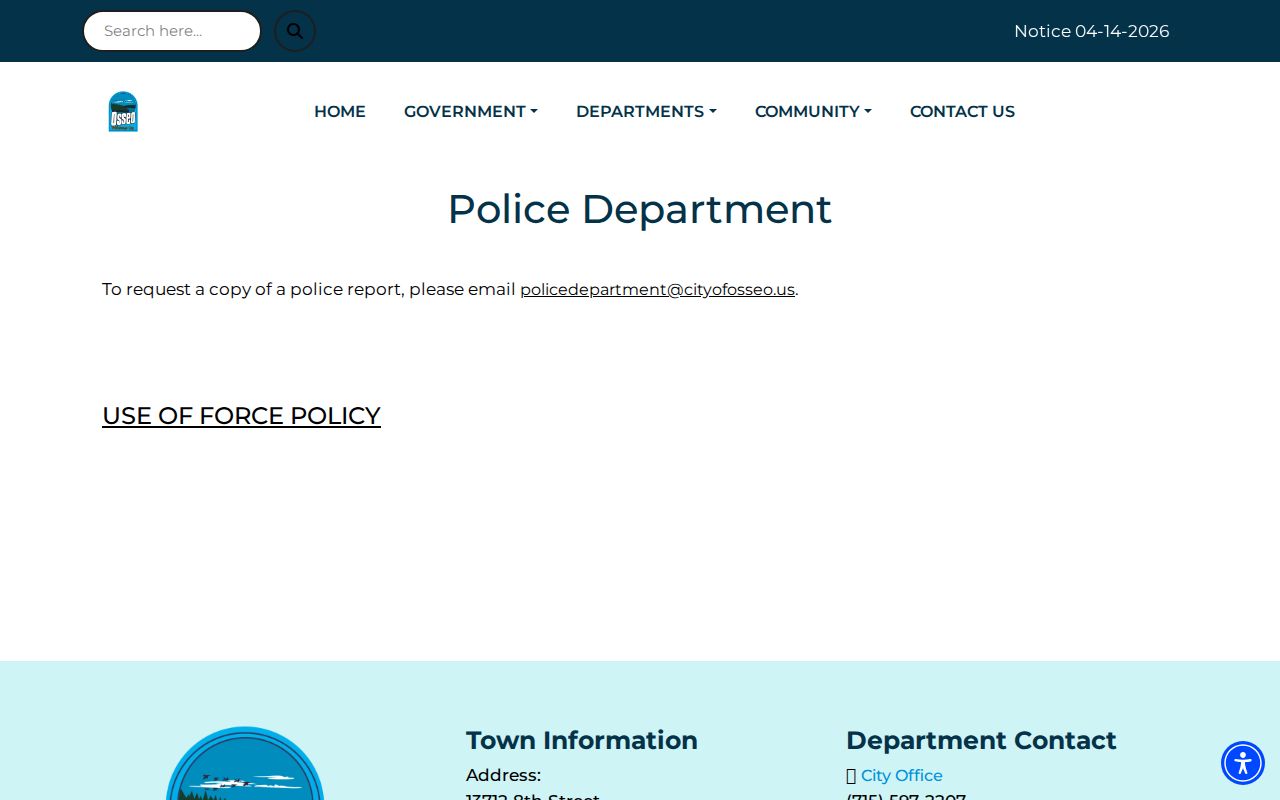Go to the Home page
1280x800 pixels.
pos(340,112)
